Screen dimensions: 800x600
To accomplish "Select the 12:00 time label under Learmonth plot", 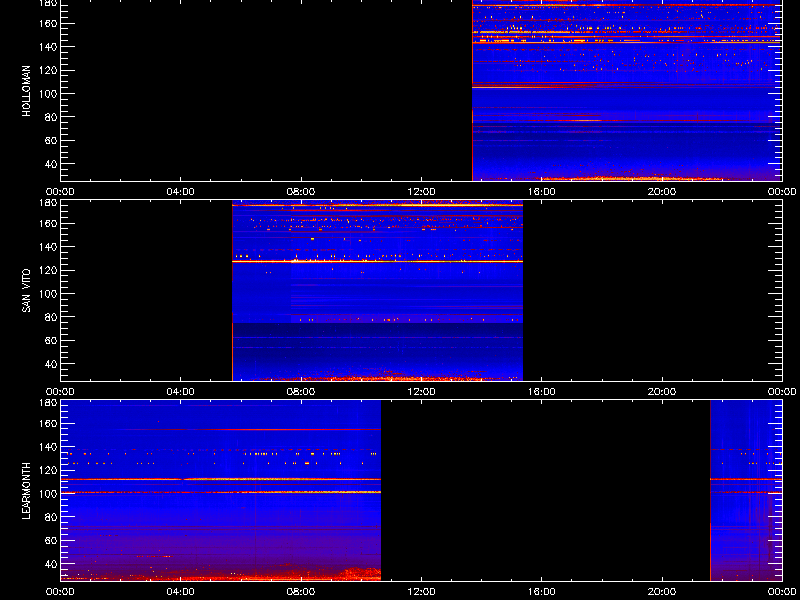I will [x=421, y=592].
